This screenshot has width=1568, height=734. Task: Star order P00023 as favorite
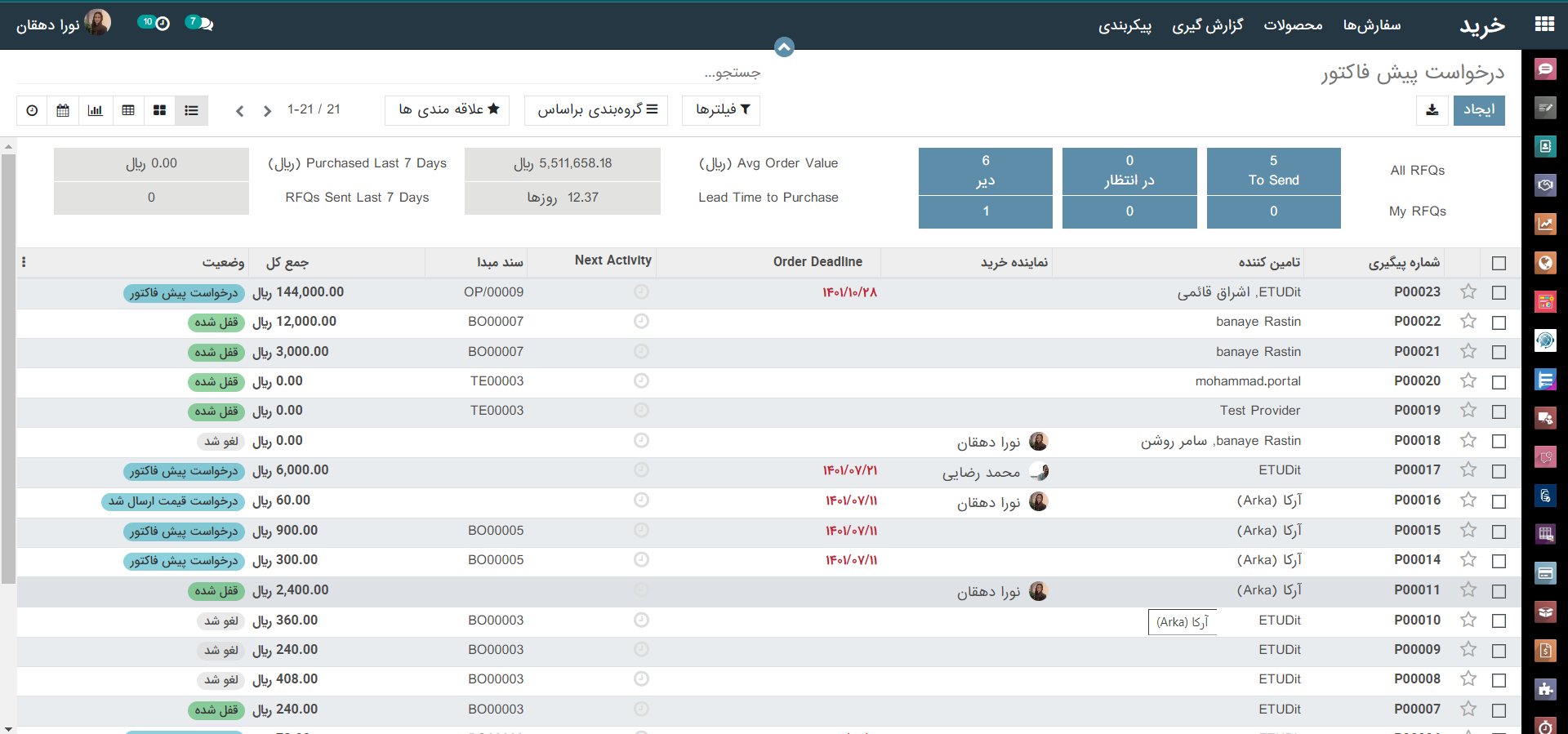(1468, 292)
